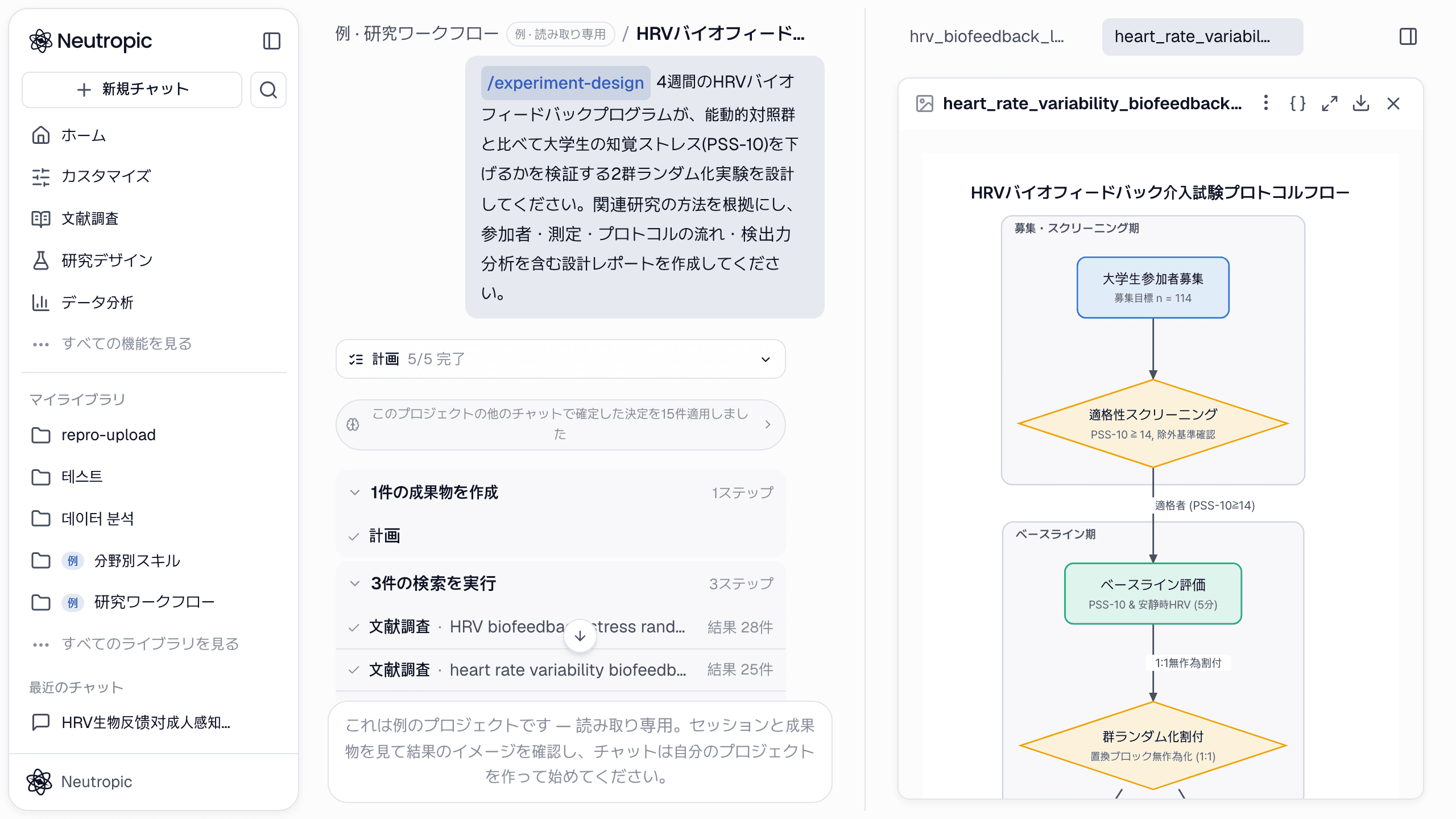Click 例 · 研究ワークフロー breadcrumb
Image resolution: width=1456 pixels, height=819 pixels.
[416, 34]
